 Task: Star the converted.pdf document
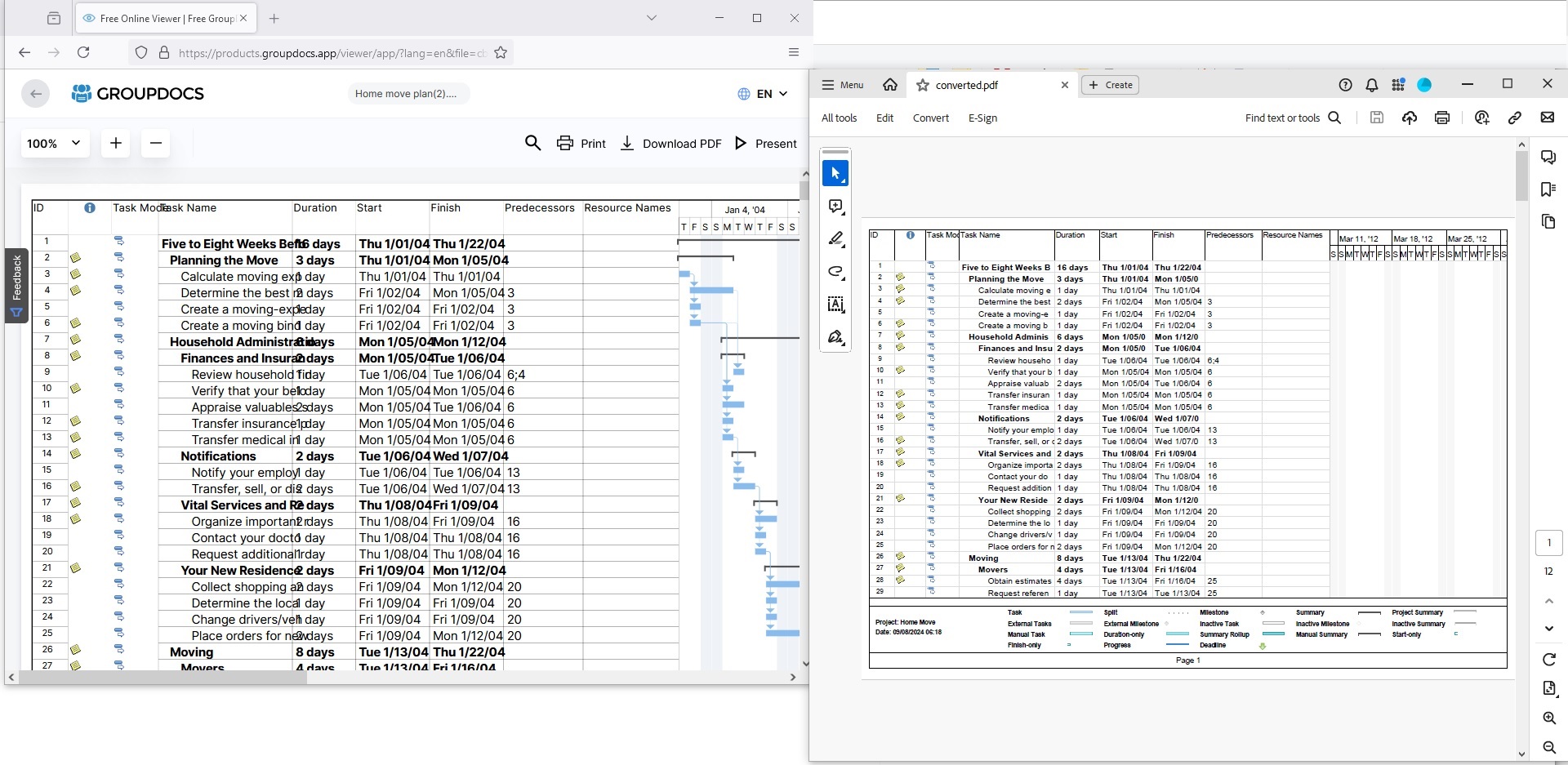click(x=923, y=85)
